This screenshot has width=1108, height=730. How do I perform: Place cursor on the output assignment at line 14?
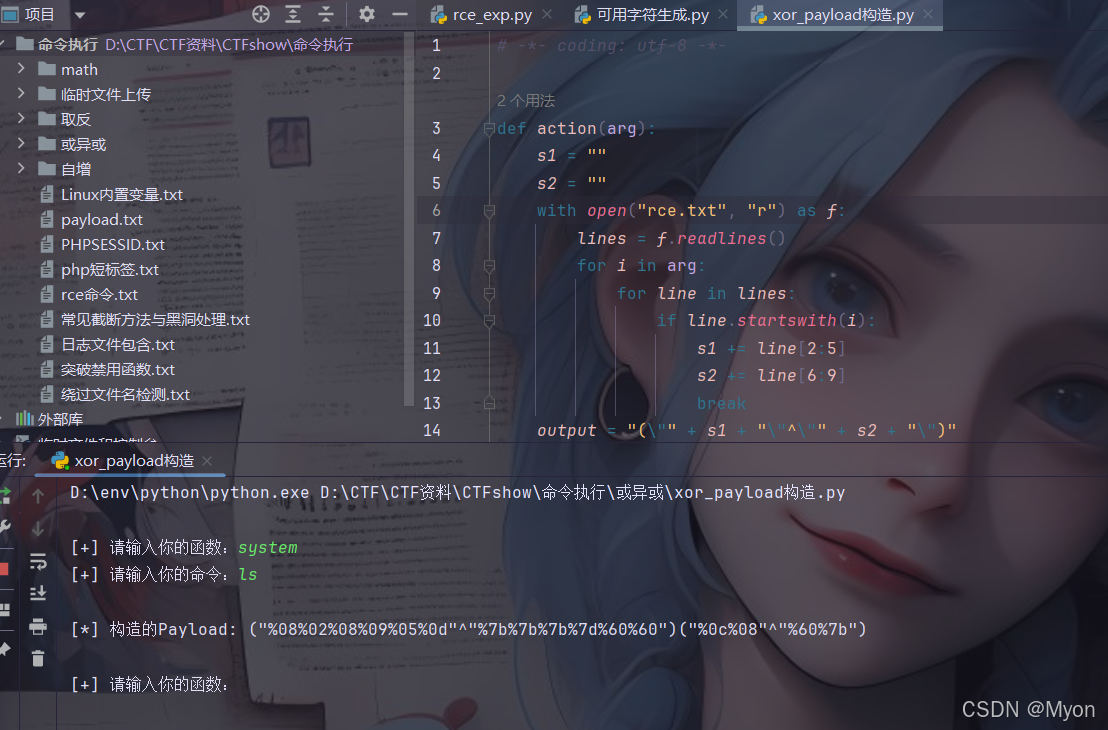click(746, 430)
